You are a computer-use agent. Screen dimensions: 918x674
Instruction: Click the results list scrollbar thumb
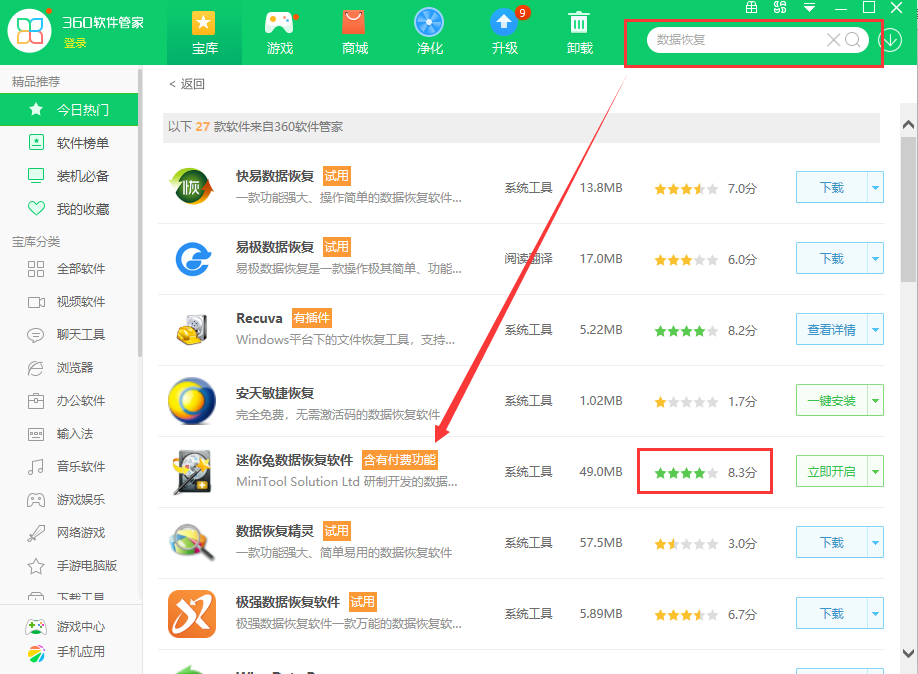tap(908, 209)
